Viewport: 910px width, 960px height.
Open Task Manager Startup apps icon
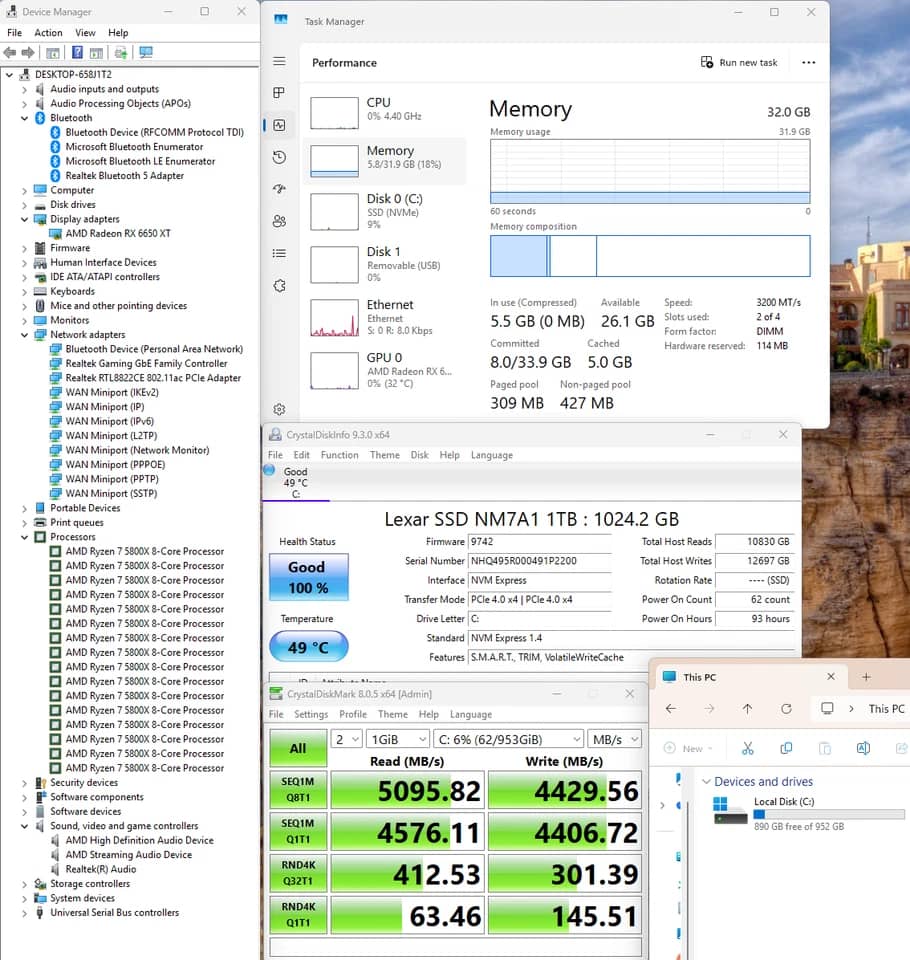point(279,189)
